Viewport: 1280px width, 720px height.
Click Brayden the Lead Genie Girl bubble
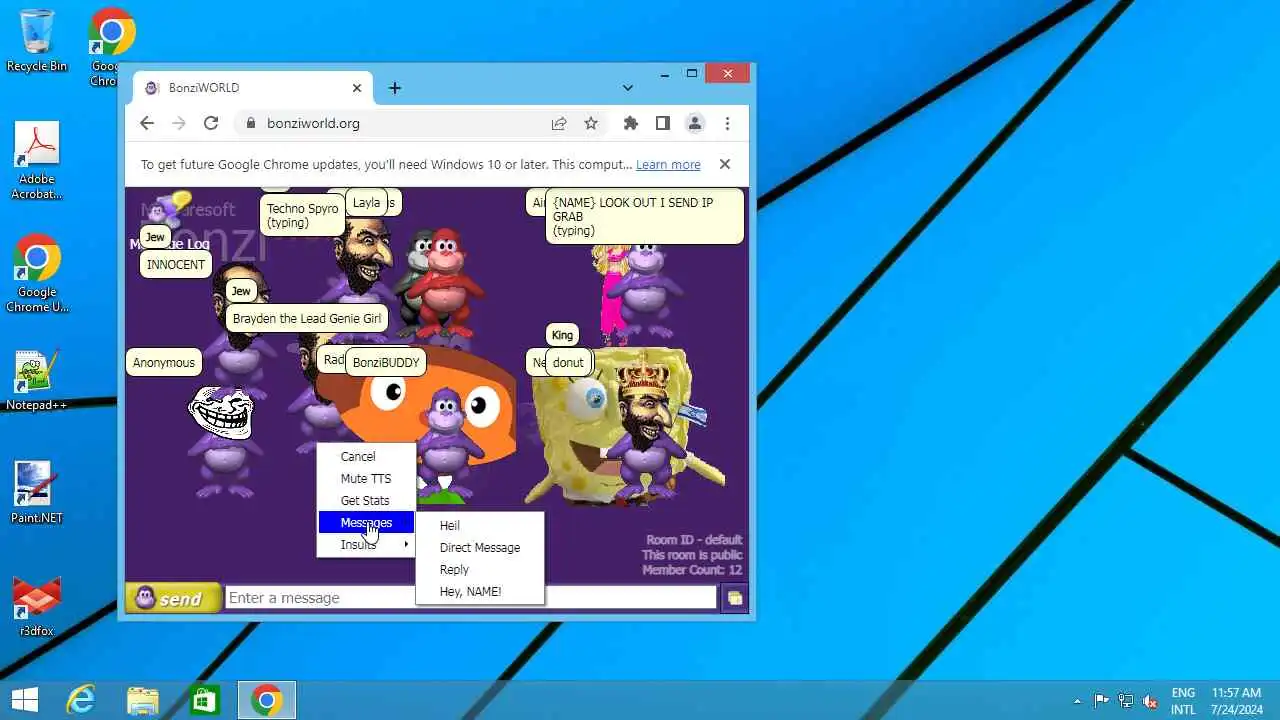point(306,318)
